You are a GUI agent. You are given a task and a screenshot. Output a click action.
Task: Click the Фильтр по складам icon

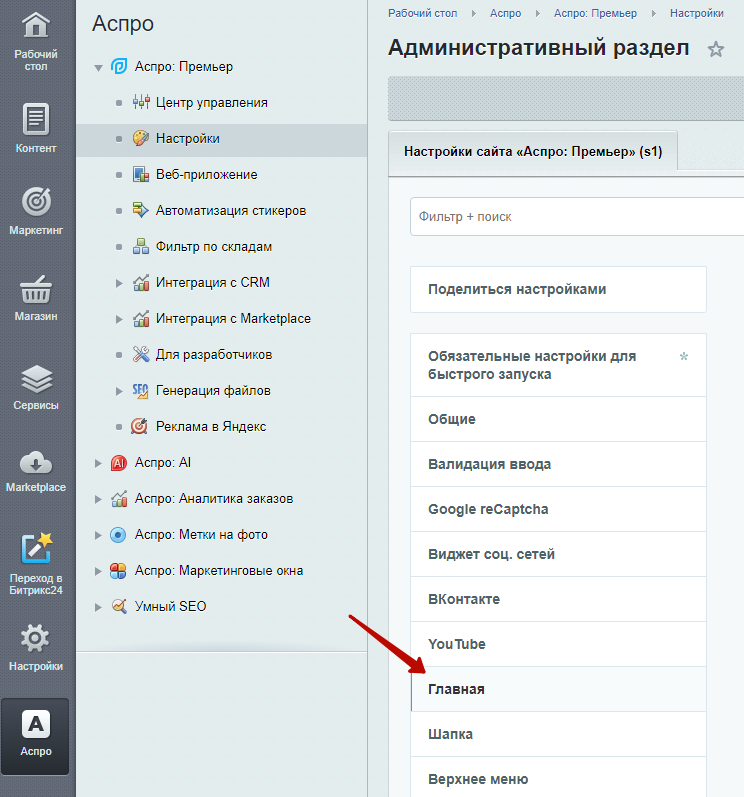click(141, 246)
